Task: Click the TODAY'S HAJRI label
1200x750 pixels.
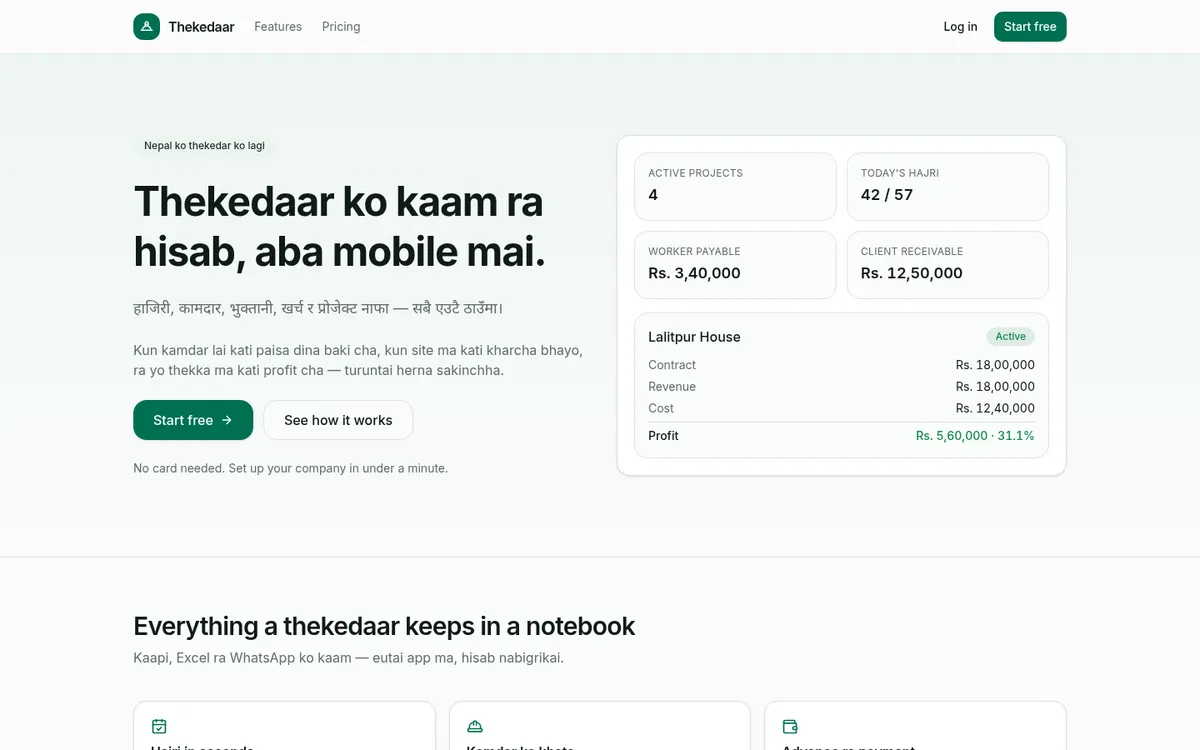Action: pos(900,173)
